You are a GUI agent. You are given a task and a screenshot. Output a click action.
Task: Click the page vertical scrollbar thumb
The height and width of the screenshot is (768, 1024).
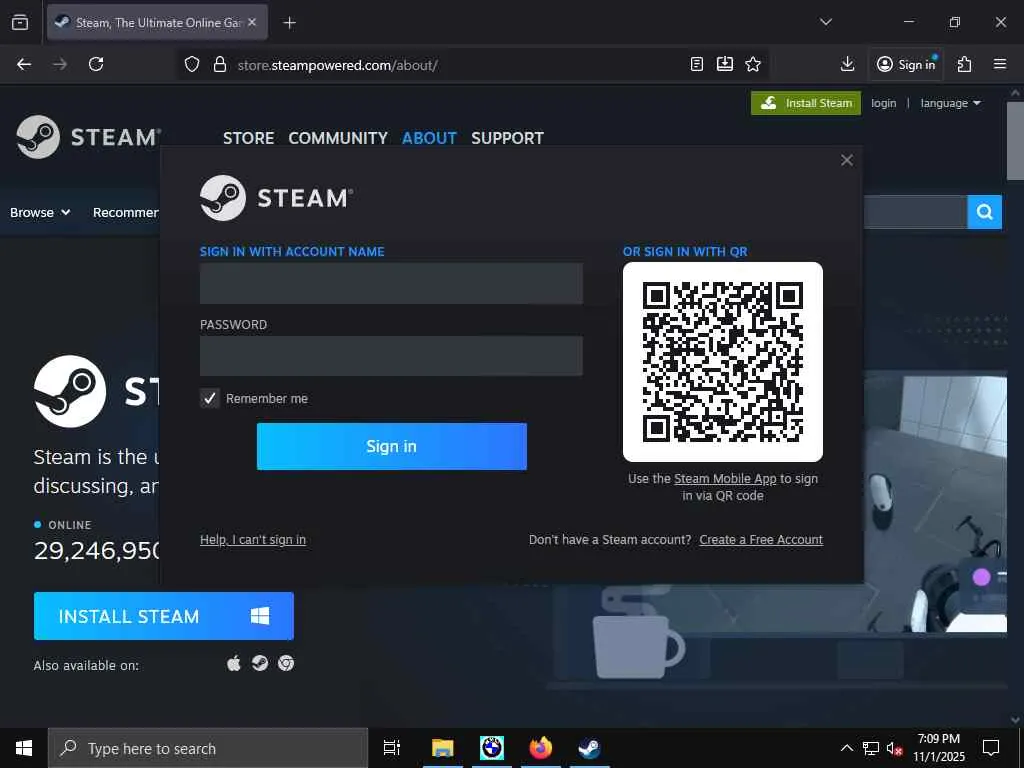(x=1015, y=140)
